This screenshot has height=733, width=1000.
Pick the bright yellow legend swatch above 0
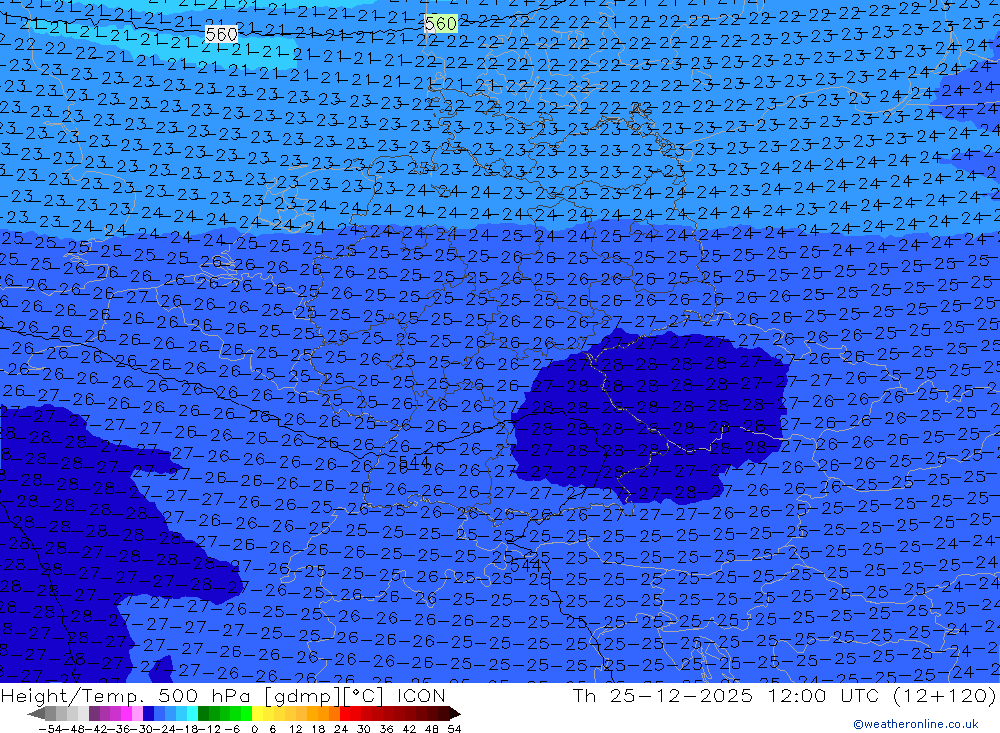258,714
